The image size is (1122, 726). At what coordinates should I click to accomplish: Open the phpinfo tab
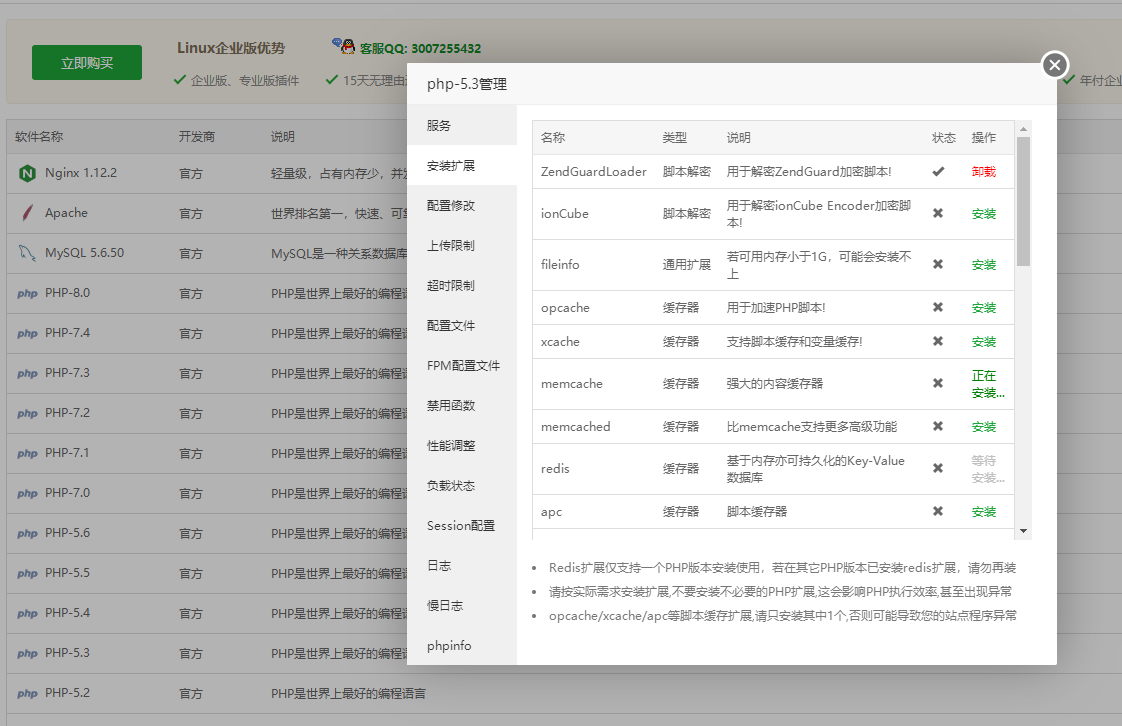462,645
